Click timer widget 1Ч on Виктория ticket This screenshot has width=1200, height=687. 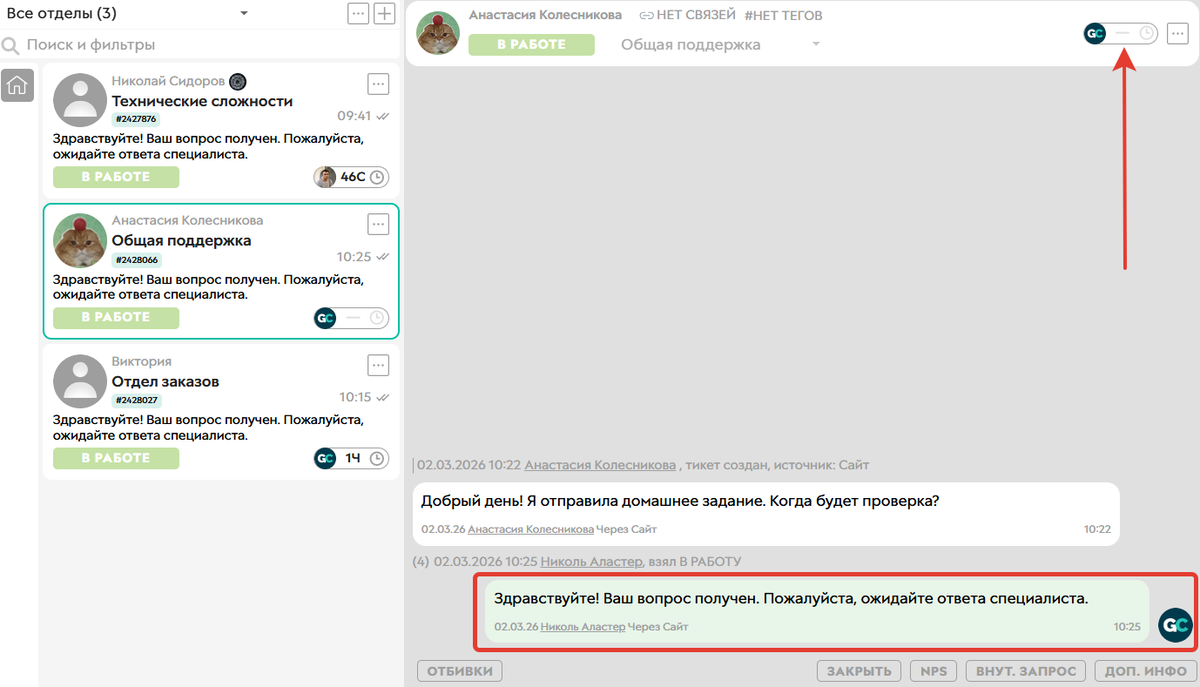[x=351, y=458]
